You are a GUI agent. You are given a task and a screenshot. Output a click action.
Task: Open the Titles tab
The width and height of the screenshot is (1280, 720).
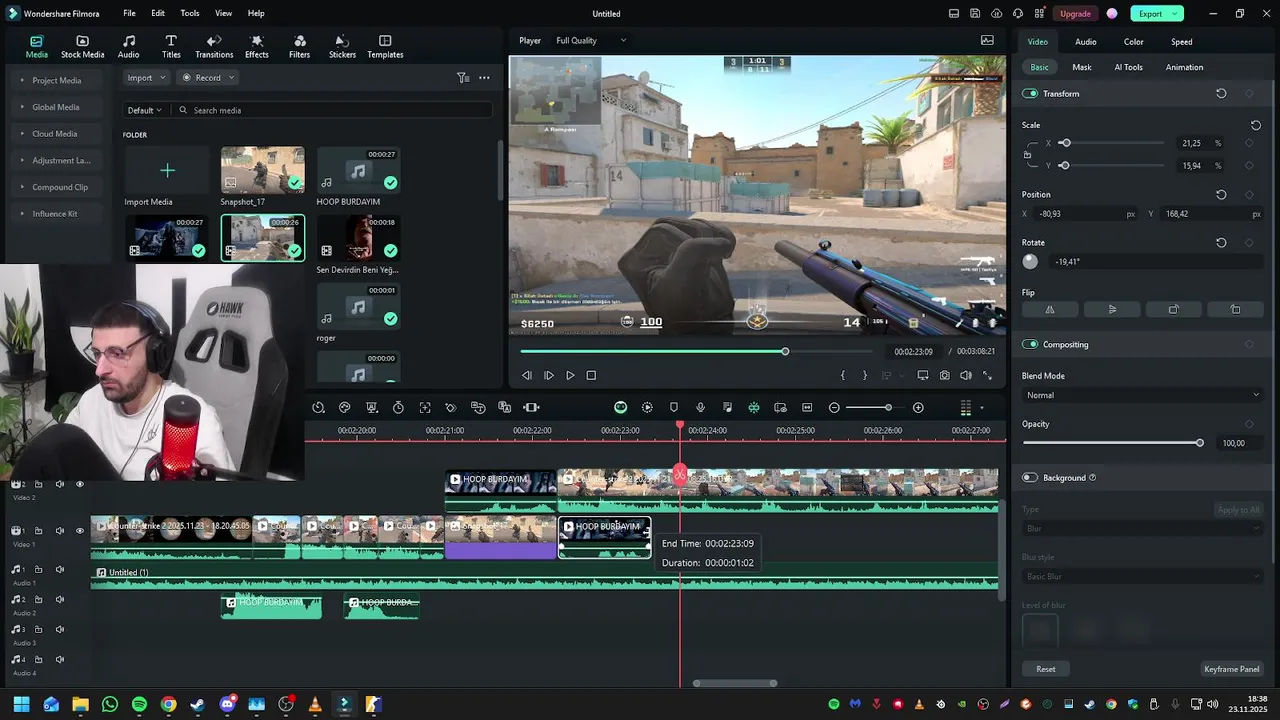(x=171, y=47)
